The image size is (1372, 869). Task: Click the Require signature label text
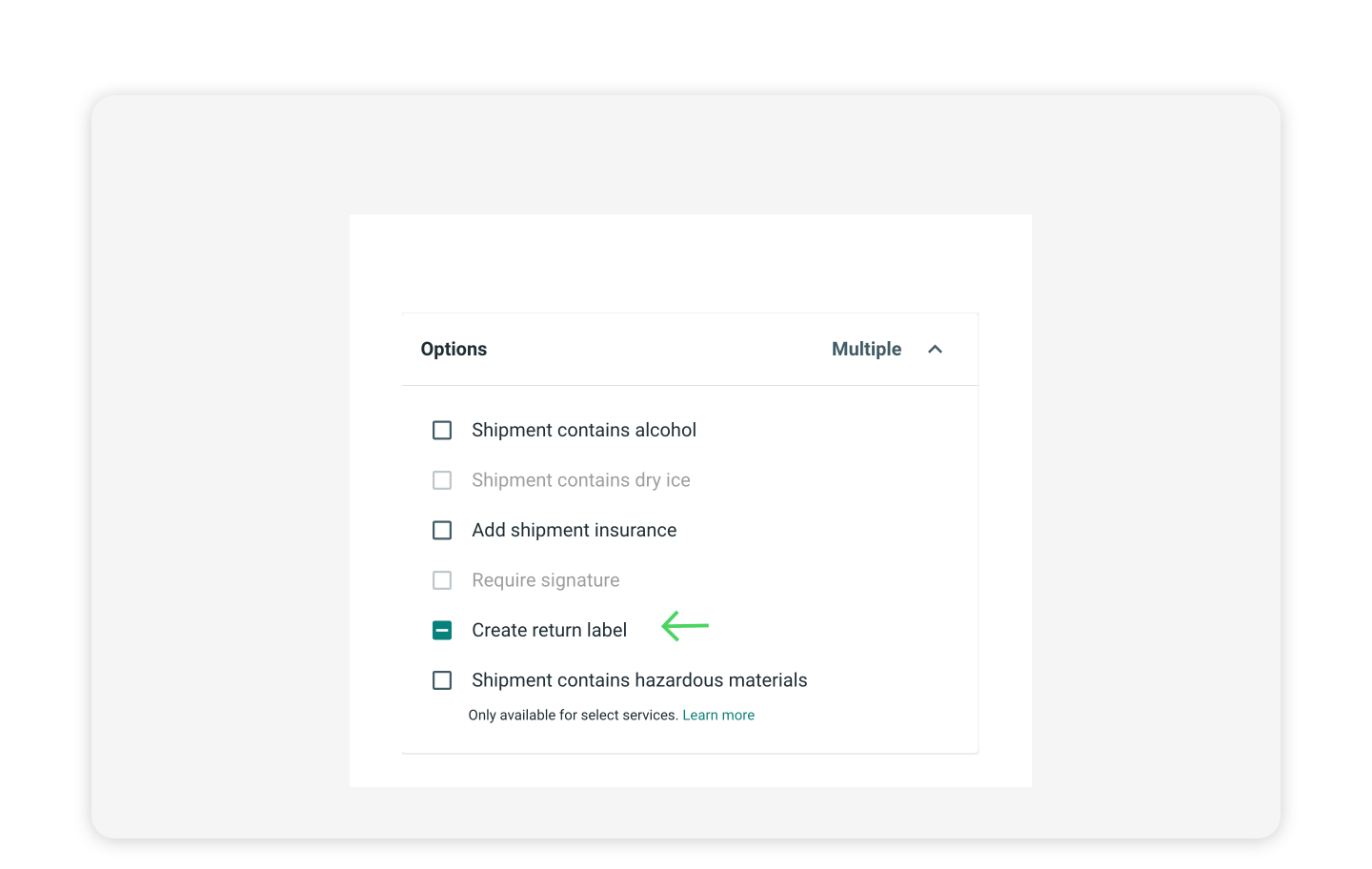tap(545, 580)
